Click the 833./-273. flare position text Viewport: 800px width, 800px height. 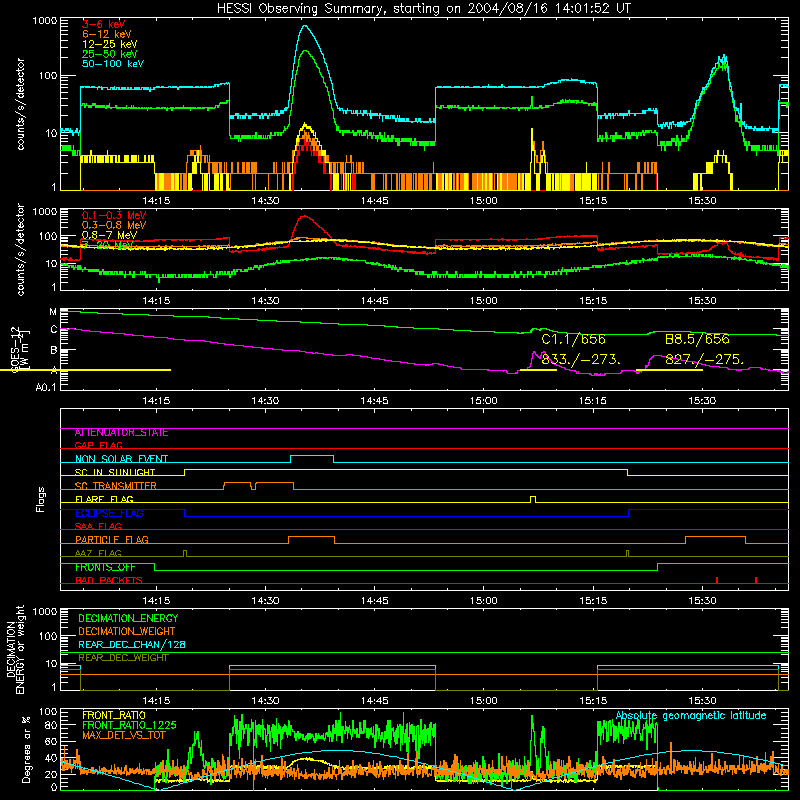pyautogui.click(x=581, y=360)
